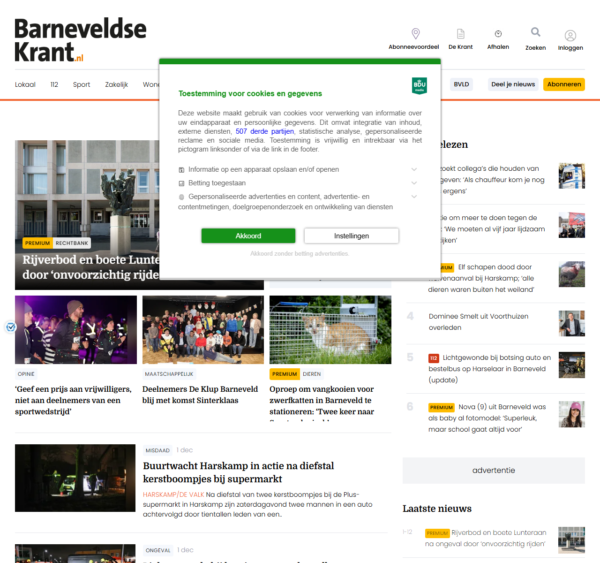The width and height of the screenshot is (600, 563).
Task: Expand 'Gepersonaliseerde advertenties en content' chevron
Action: tap(414, 197)
